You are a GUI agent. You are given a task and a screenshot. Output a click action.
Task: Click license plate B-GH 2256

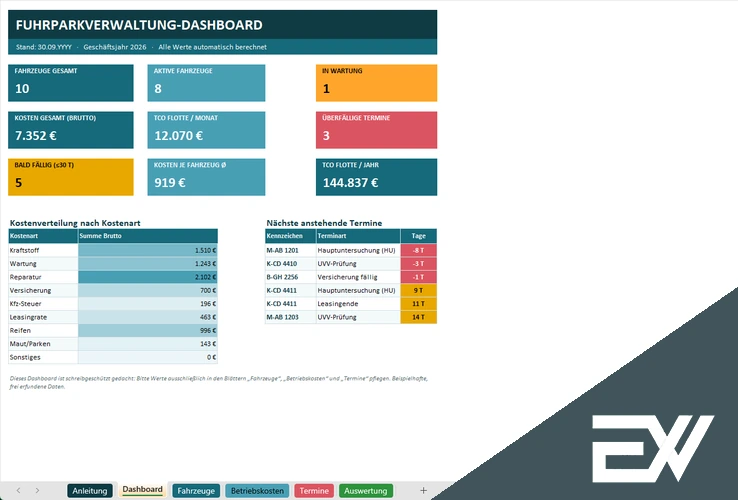pyautogui.click(x=282, y=277)
